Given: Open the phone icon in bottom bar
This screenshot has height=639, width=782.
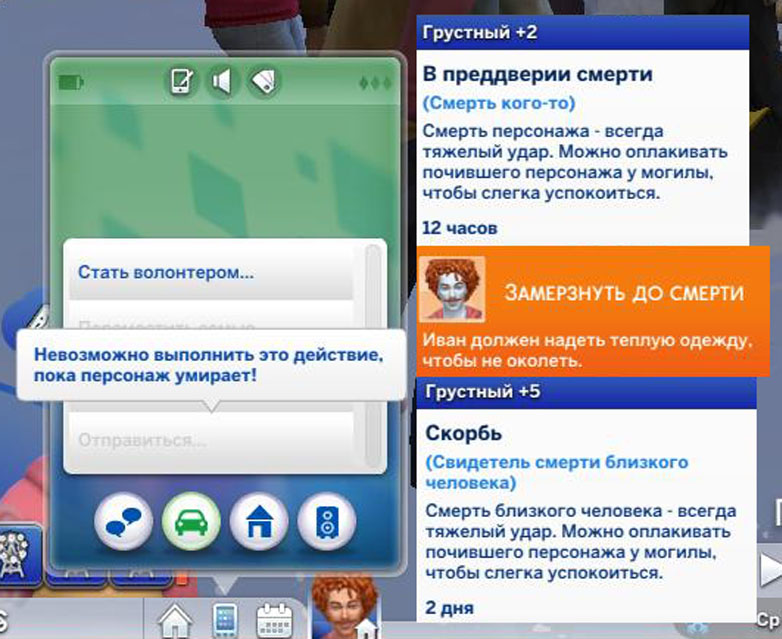Looking at the screenshot, I should point(224,621).
